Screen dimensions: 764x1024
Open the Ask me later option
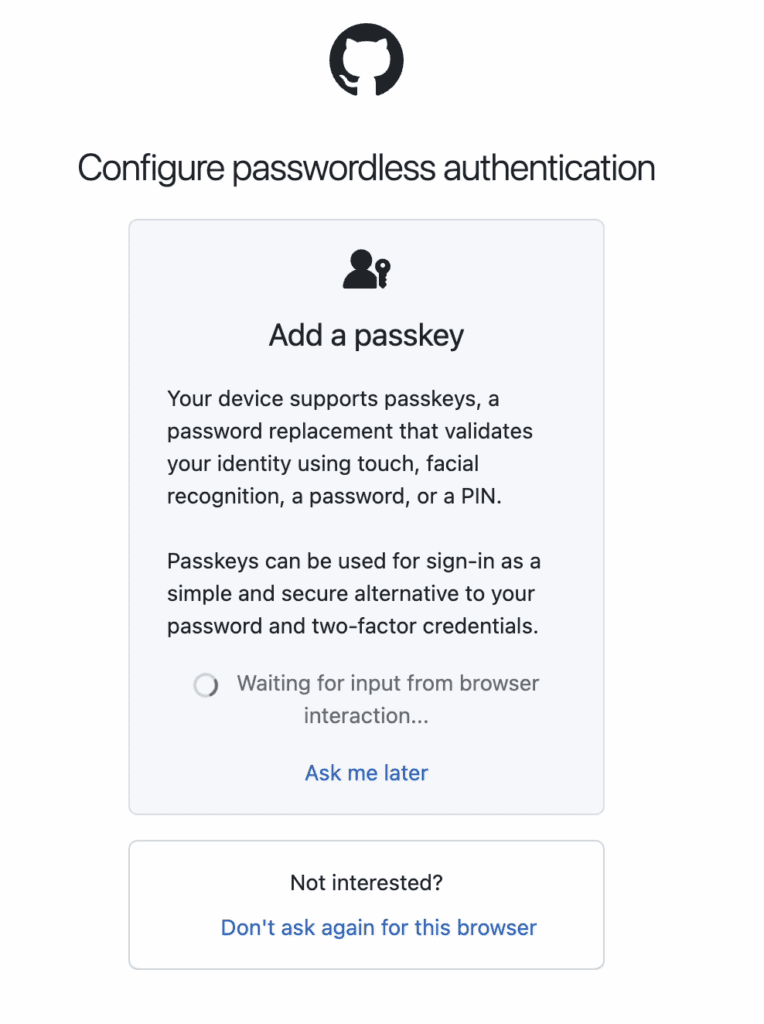click(366, 773)
